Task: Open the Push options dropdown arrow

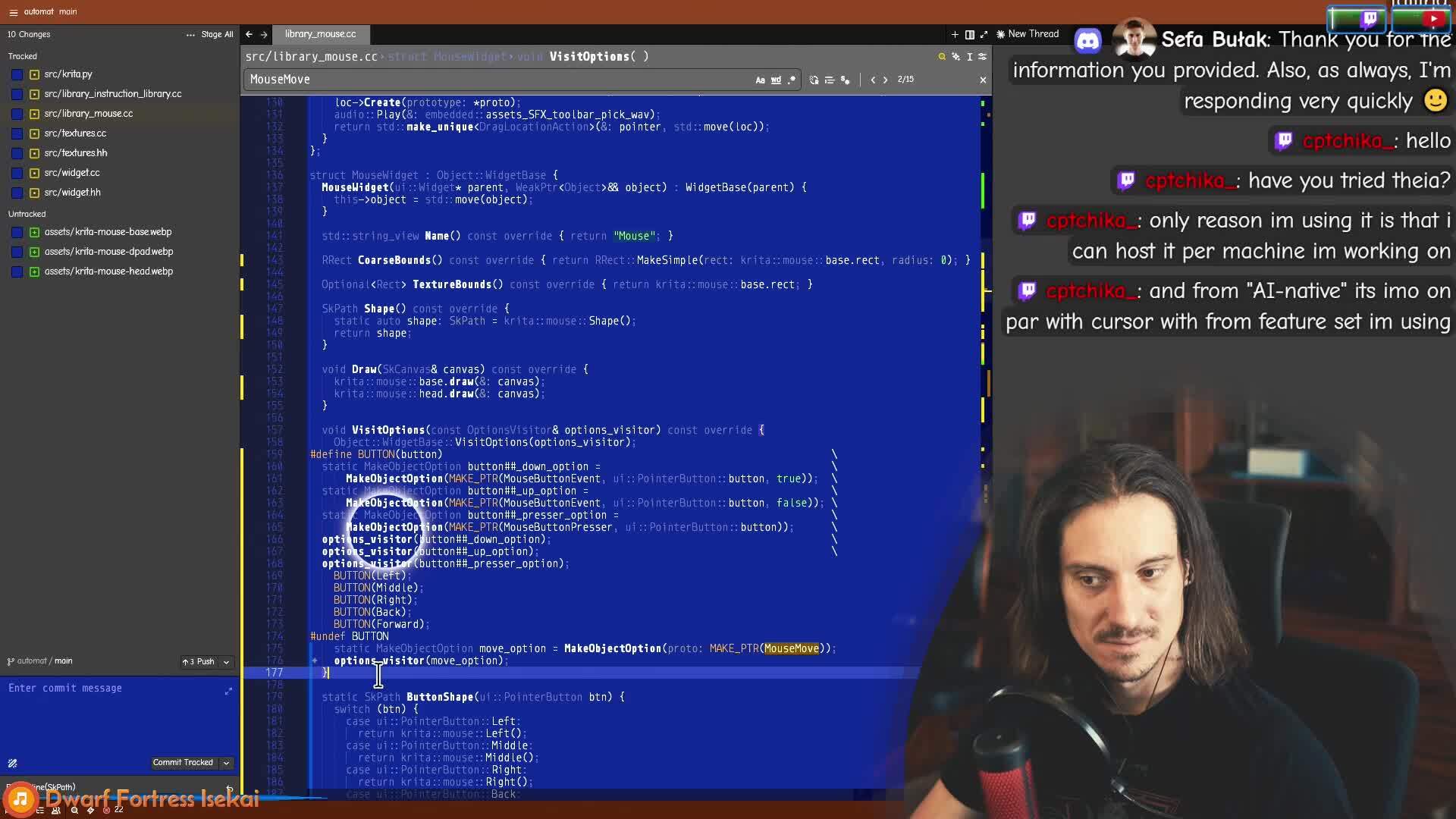Action: click(226, 662)
